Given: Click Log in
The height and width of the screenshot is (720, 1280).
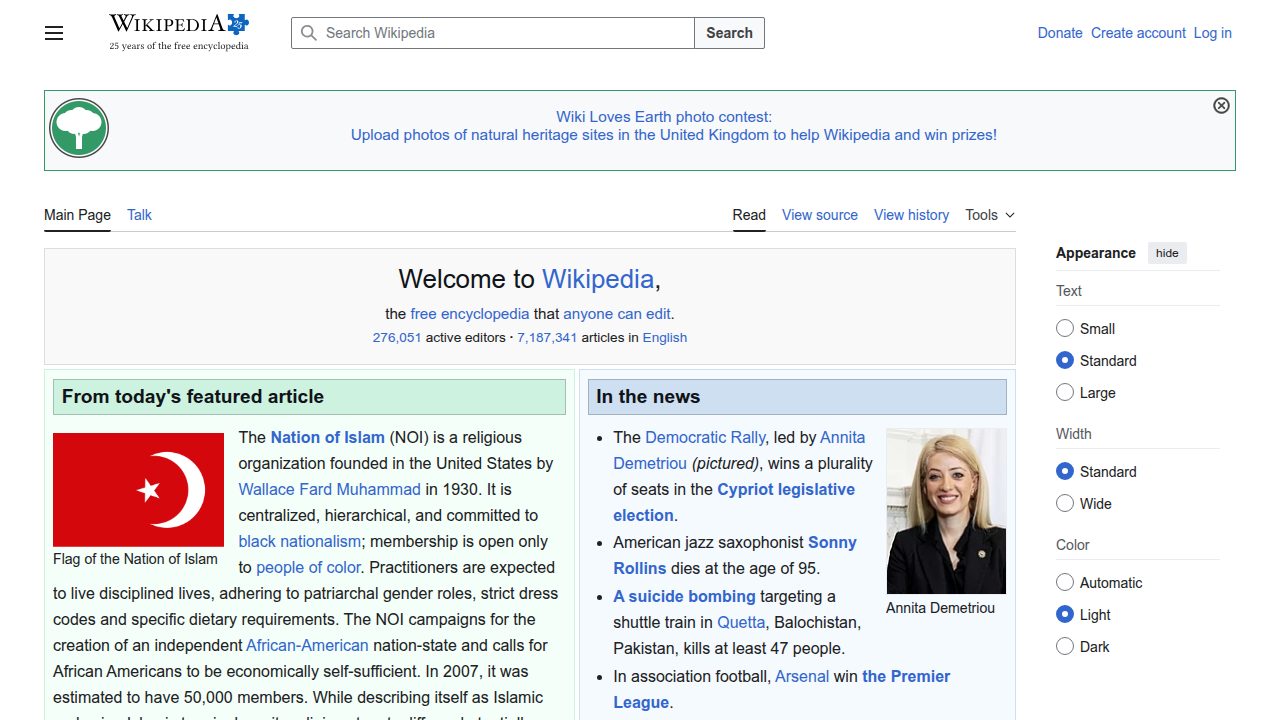Looking at the screenshot, I should pos(1213,33).
